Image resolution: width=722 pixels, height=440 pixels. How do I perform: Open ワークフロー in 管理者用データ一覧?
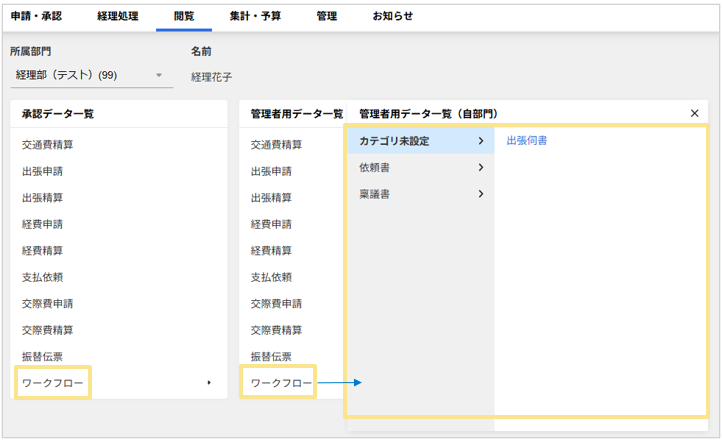click(x=281, y=383)
